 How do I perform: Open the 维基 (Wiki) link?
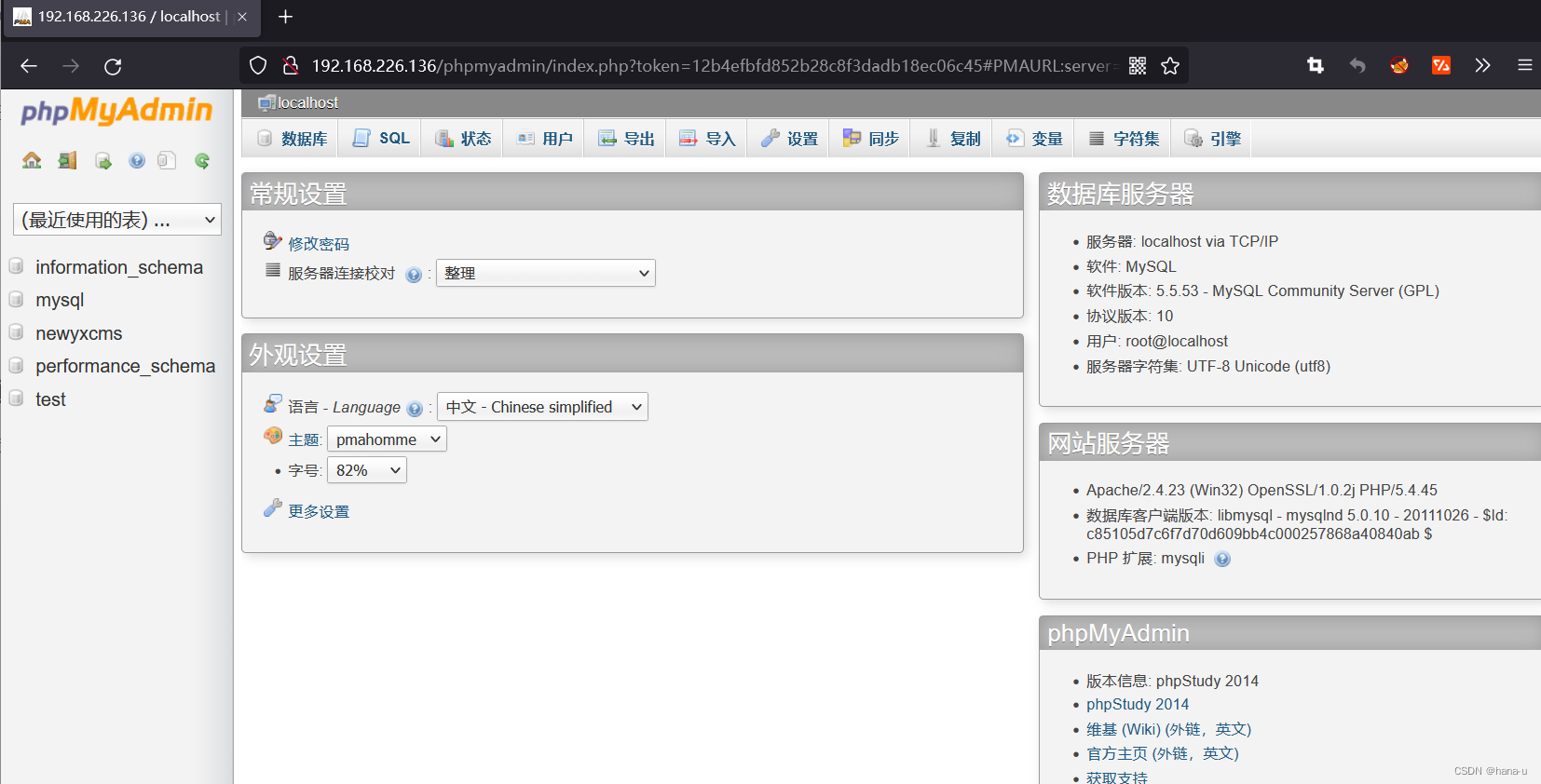click(1168, 729)
